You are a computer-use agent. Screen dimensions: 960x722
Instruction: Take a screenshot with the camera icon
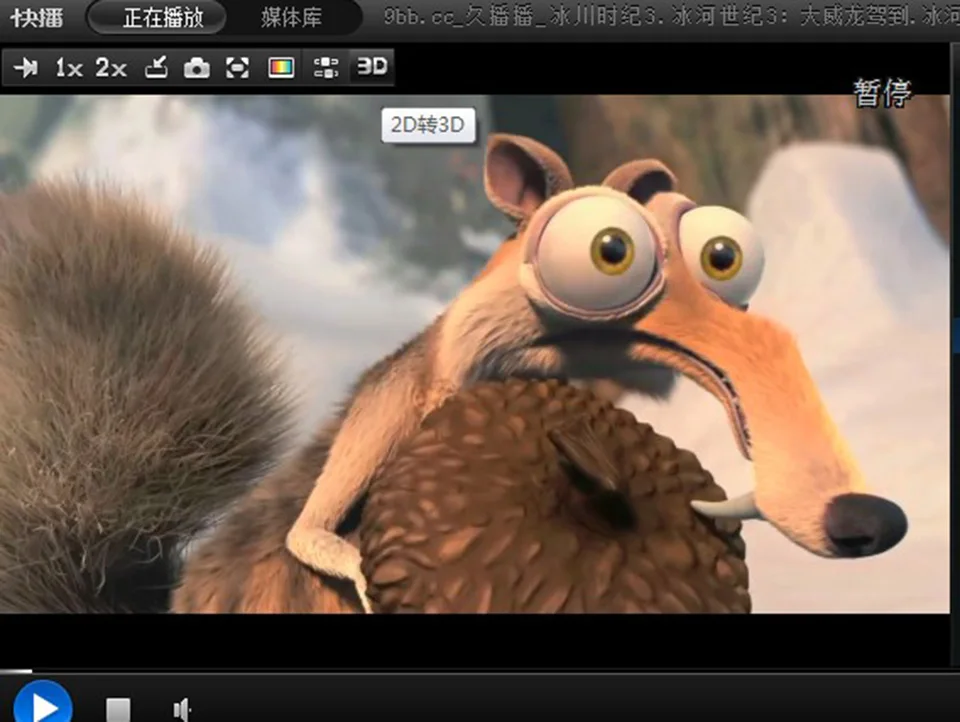pyautogui.click(x=197, y=67)
